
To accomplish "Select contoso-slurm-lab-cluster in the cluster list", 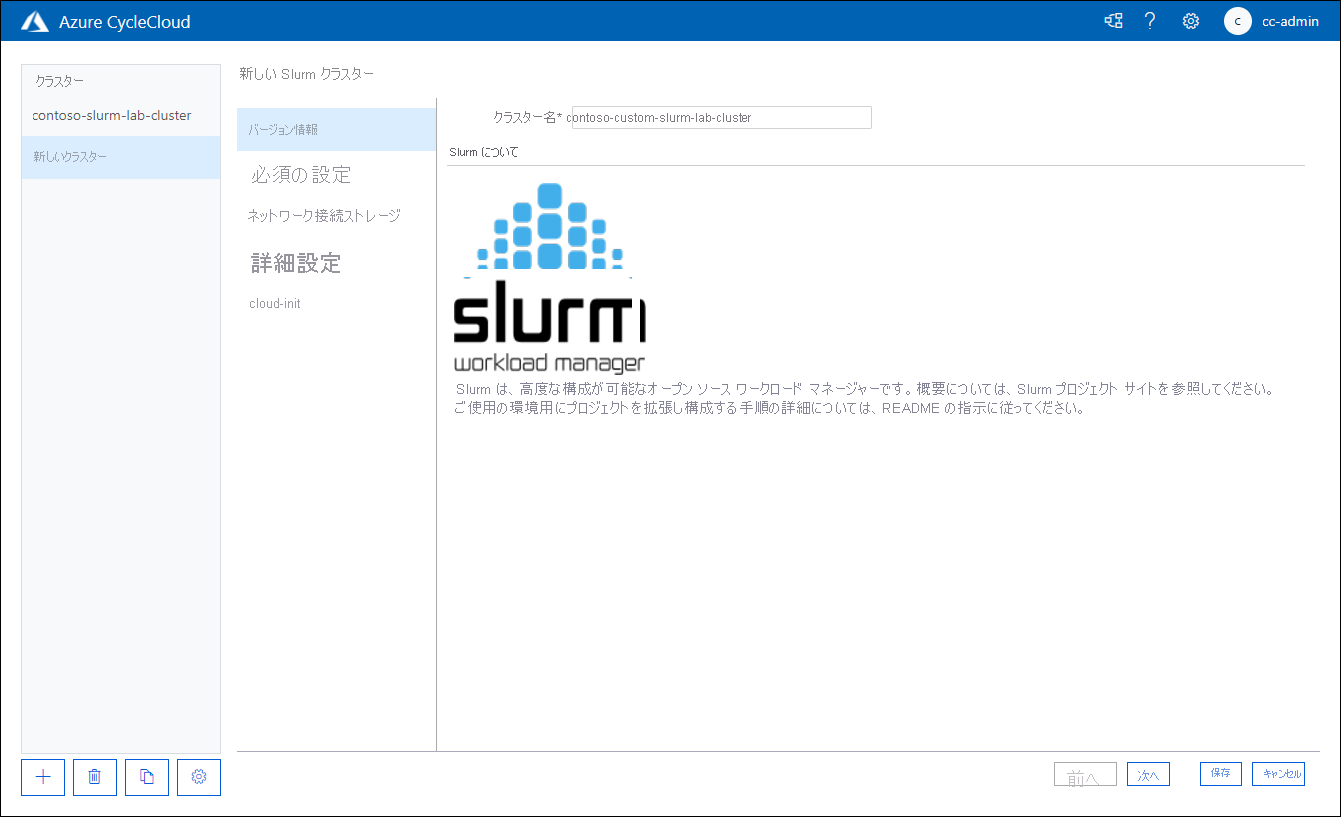I will (x=110, y=115).
